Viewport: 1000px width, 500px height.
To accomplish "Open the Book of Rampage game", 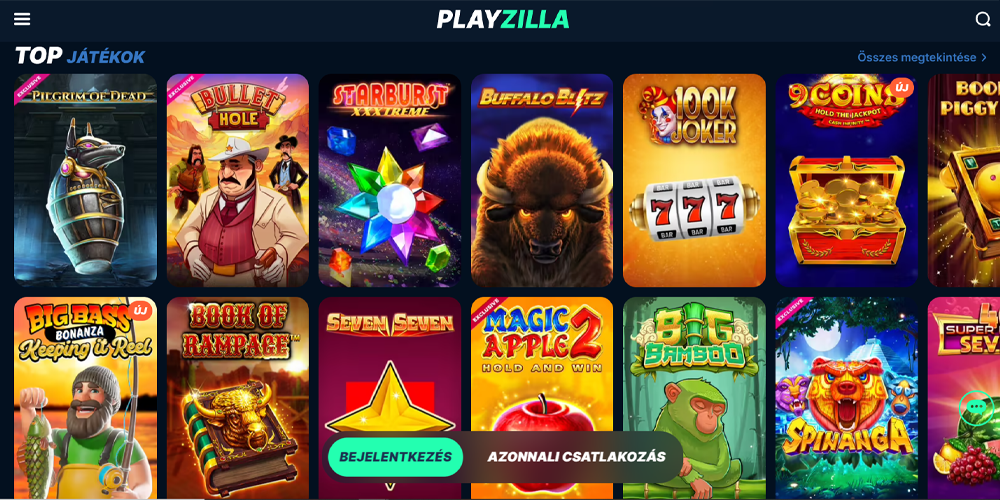I will [238, 398].
